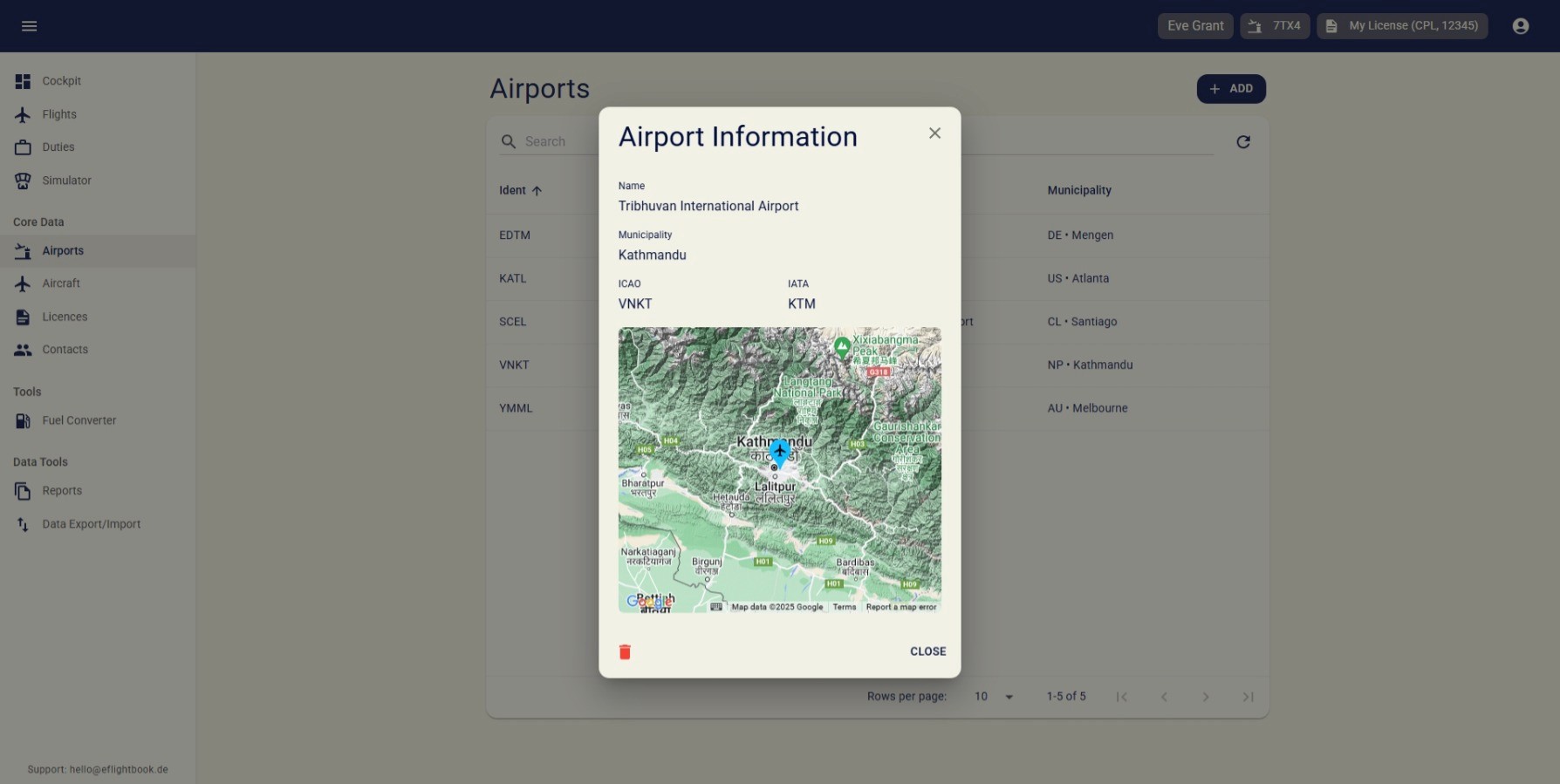Click the Aircraft plane icon in sidebar
Screen dimensions: 1560x784
(x=23, y=283)
